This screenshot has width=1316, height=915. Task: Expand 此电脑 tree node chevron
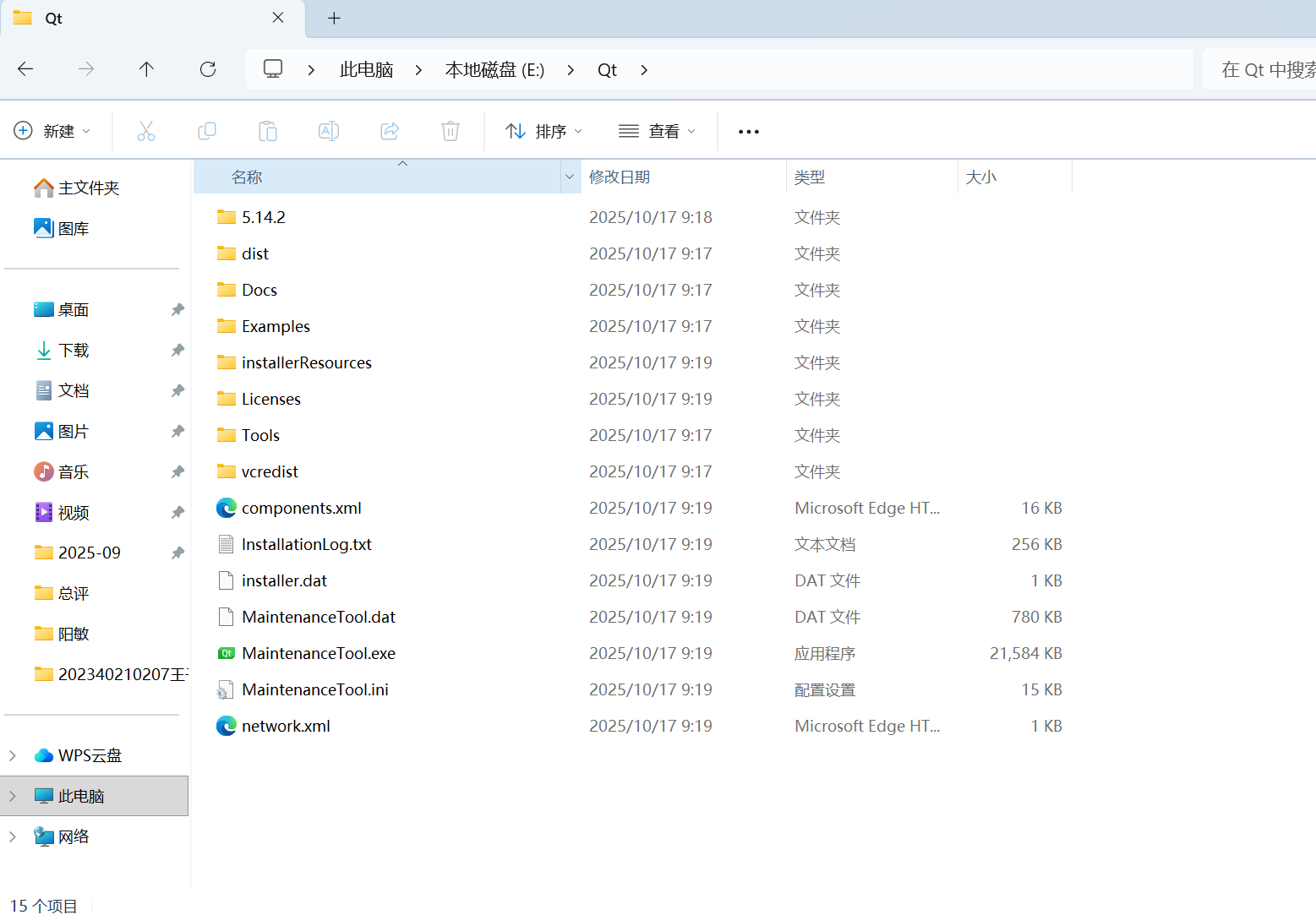[x=12, y=796]
